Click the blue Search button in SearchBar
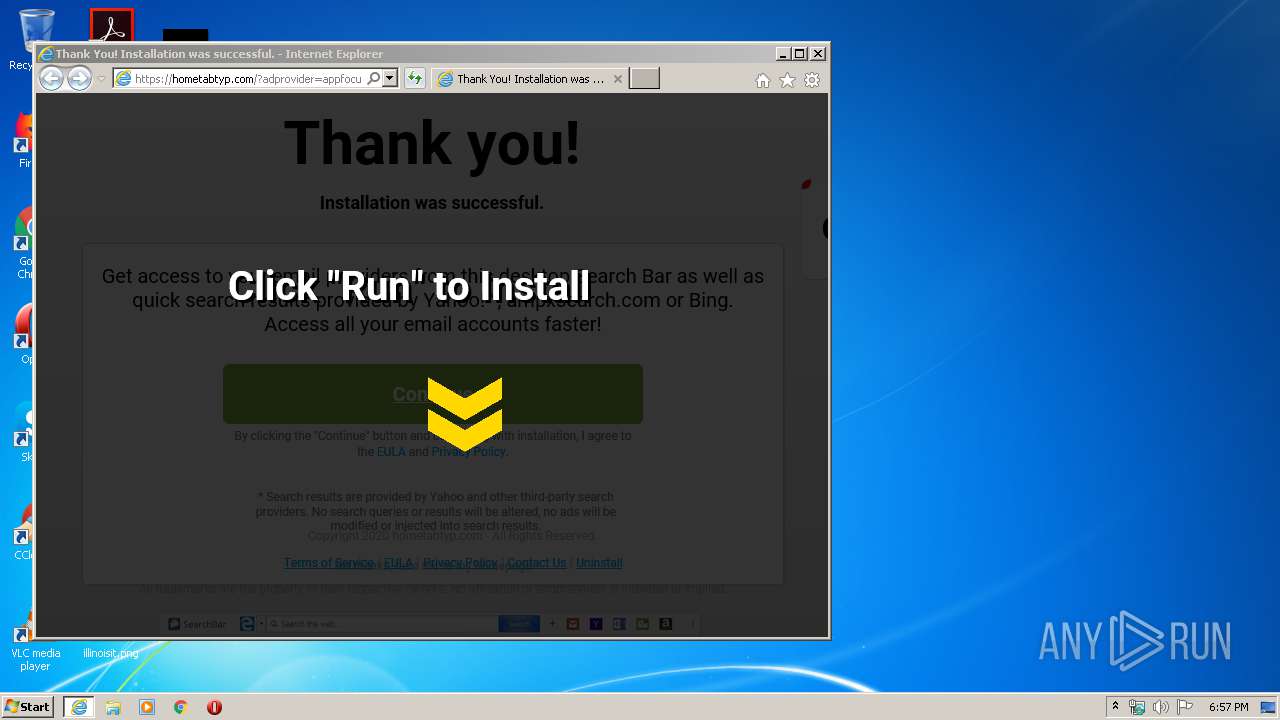This screenshot has height=720, width=1280. 519,624
